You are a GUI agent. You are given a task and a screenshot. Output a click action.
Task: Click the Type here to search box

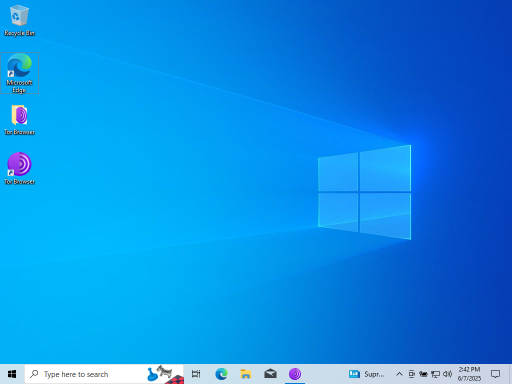click(x=104, y=374)
